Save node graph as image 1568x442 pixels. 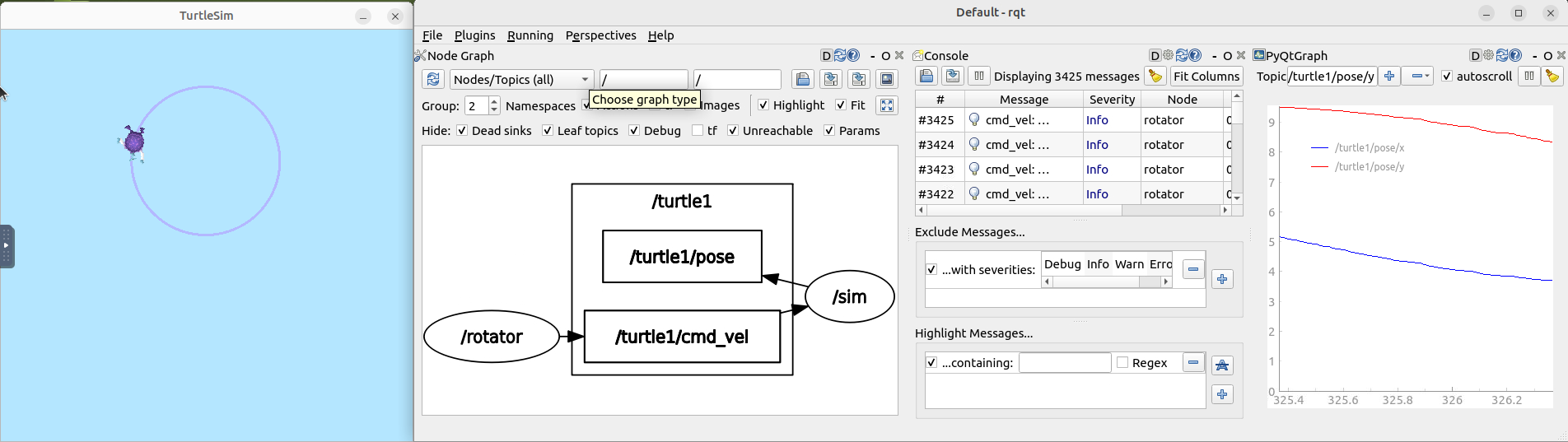click(x=887, y=79)
